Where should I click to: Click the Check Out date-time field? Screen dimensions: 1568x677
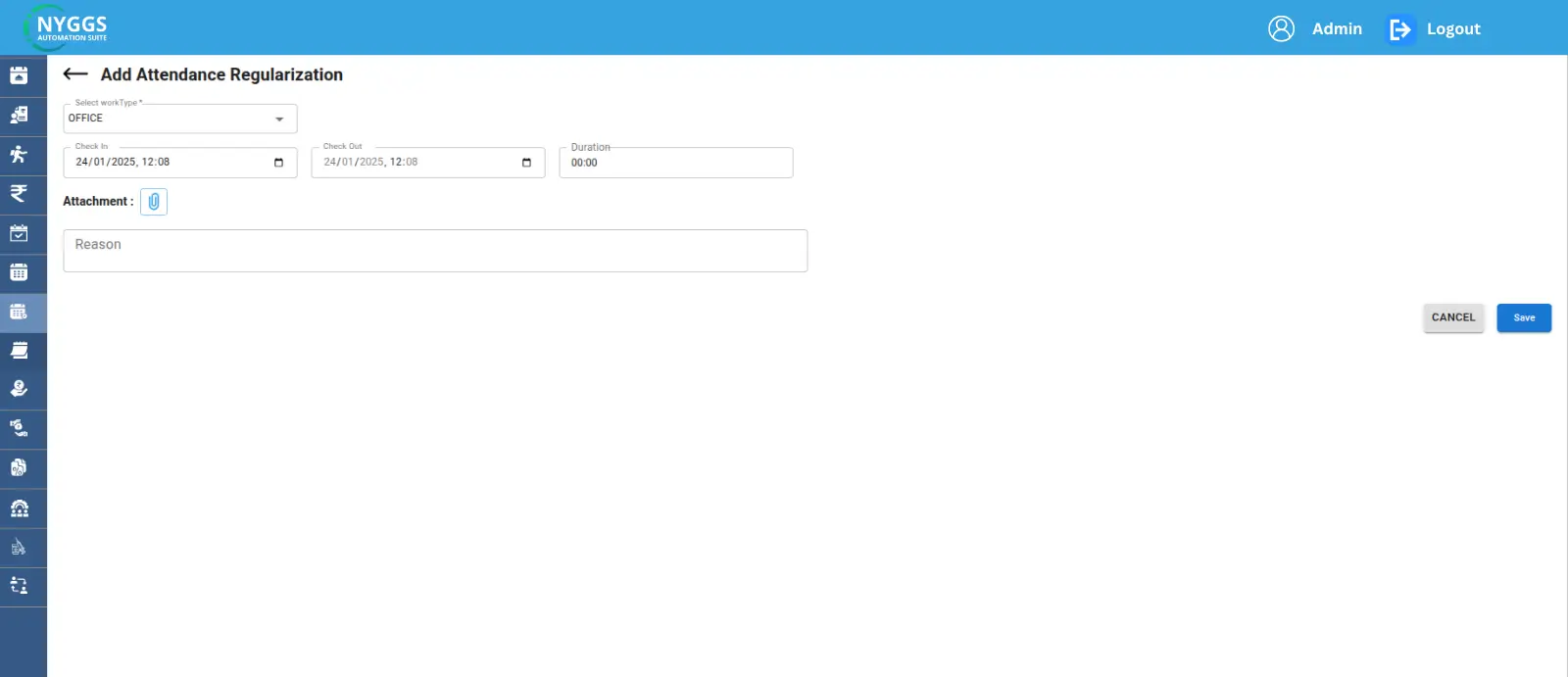pos(428,163)
